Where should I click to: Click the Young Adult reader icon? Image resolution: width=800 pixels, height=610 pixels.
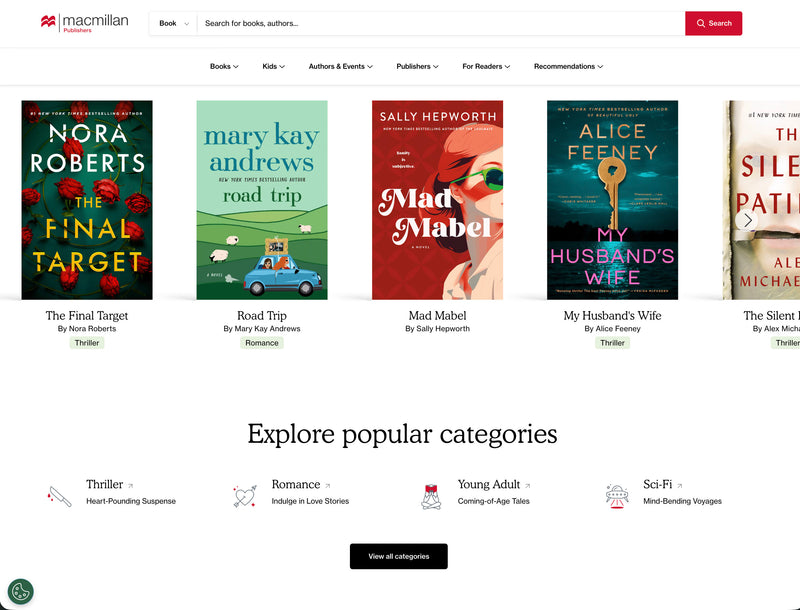tap(431, 497)
